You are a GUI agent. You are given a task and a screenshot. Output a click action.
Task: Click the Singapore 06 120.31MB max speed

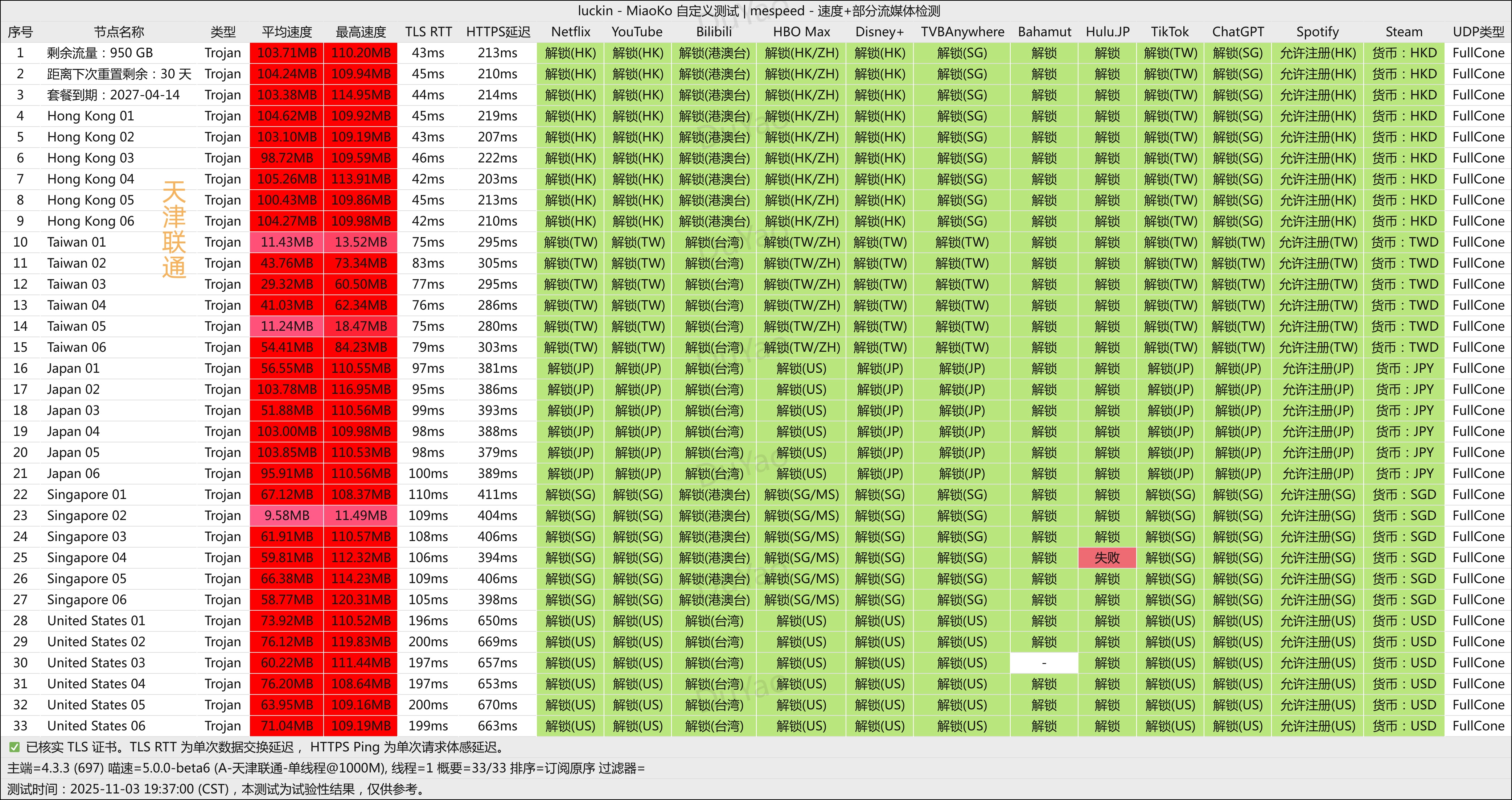(360, 599)
